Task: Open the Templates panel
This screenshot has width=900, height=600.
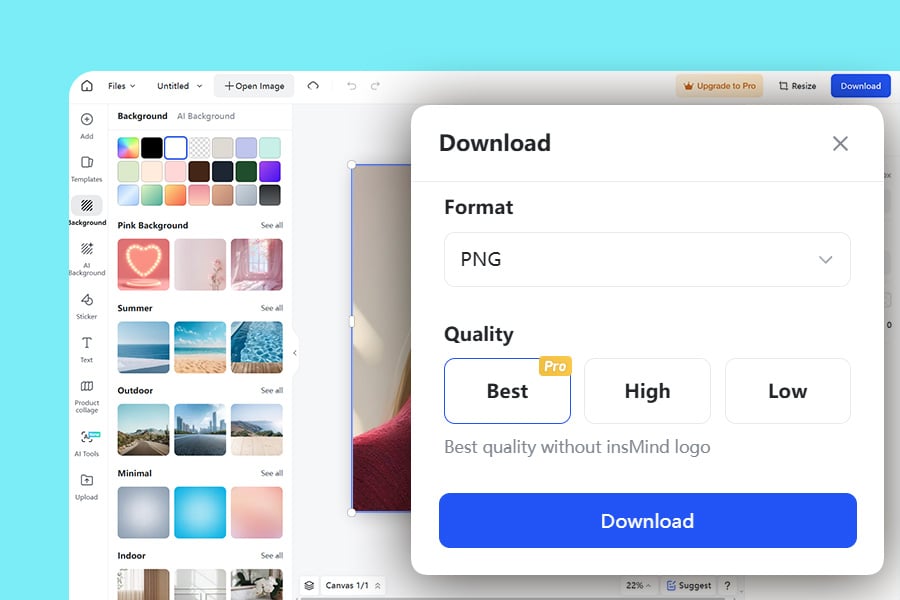Action: click(87, 169)
